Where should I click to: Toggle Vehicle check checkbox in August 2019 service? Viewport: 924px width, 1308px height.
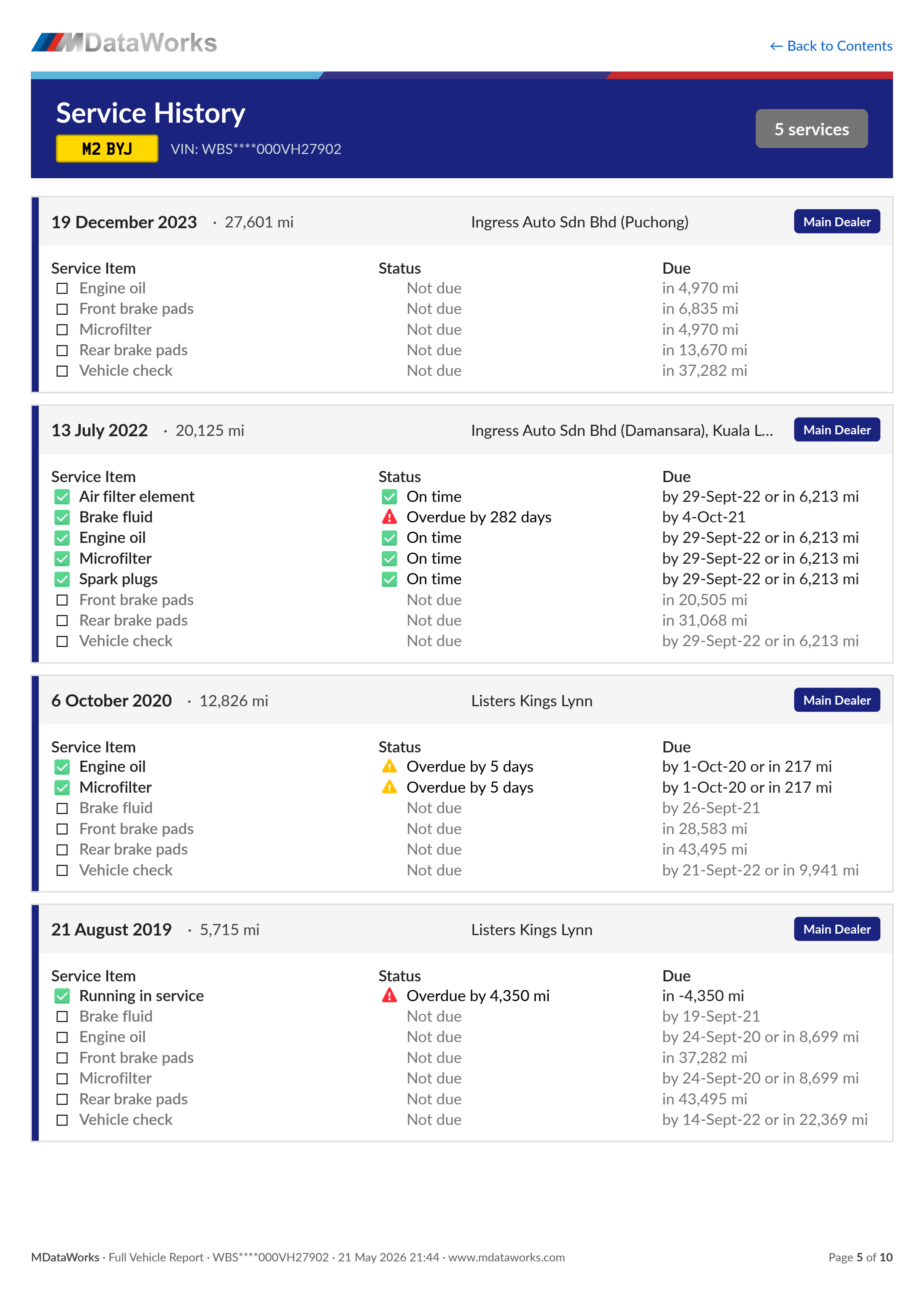(x=62, y=1120)
